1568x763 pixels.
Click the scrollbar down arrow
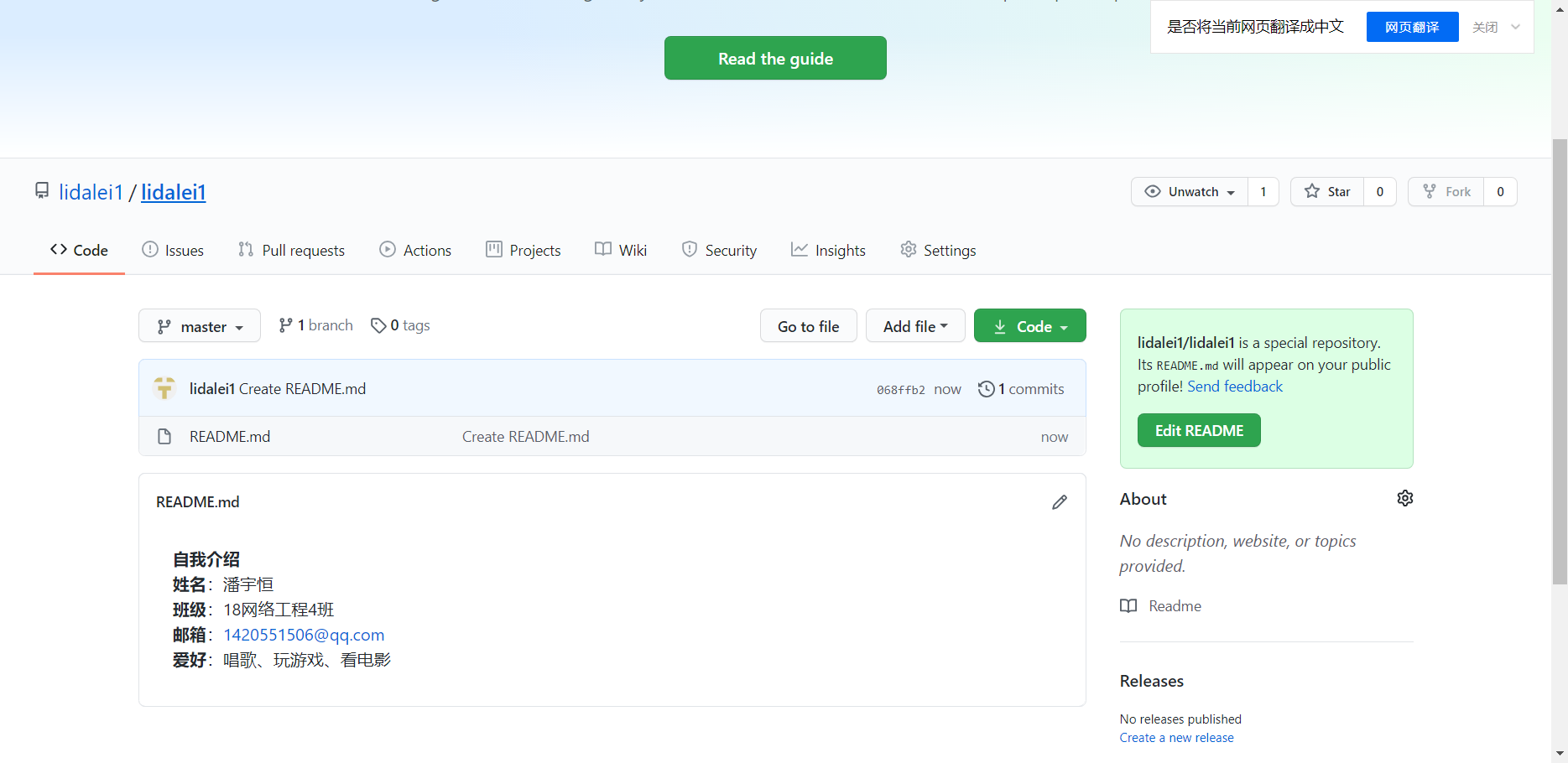point(1560,754)
